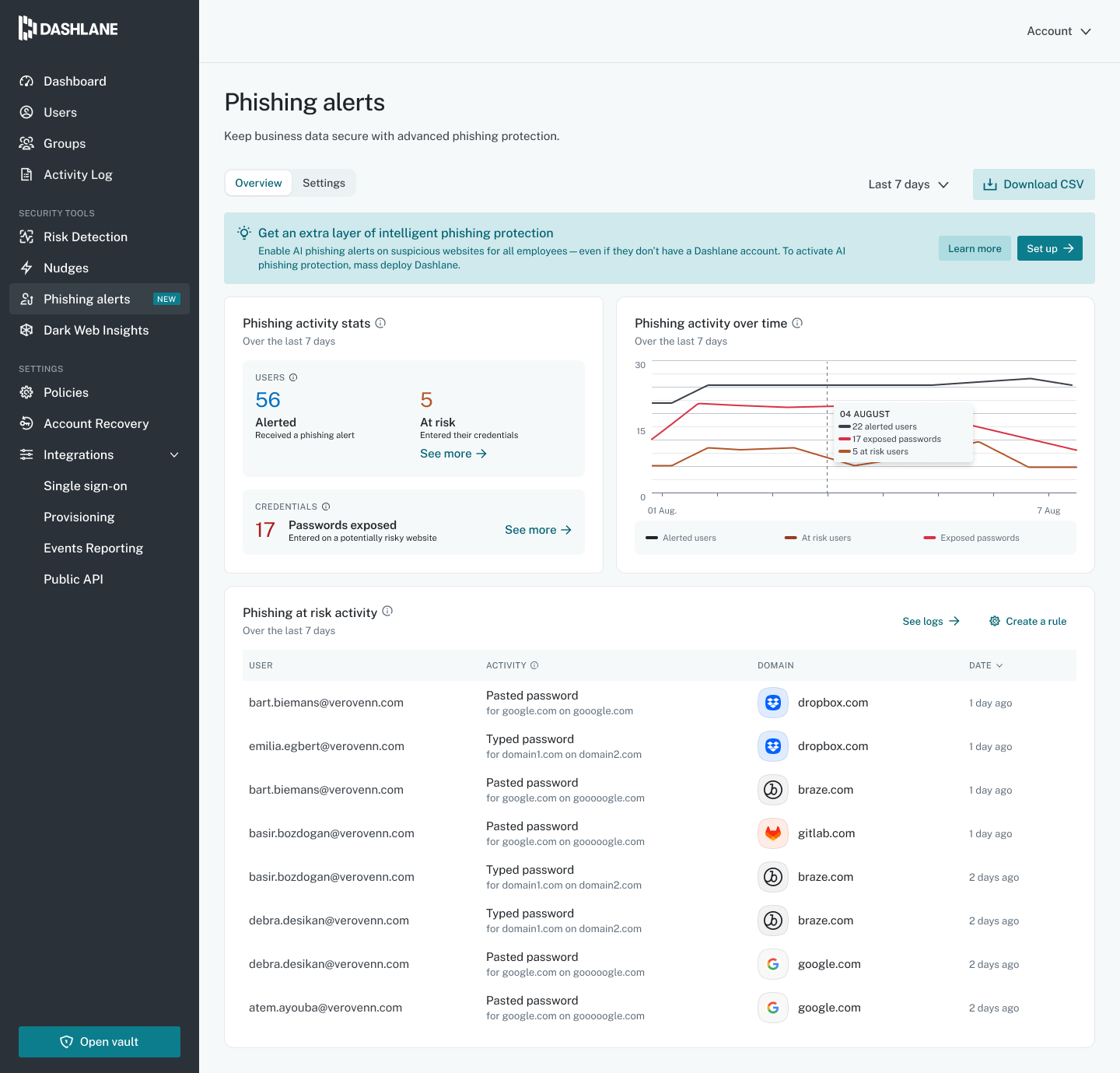Select the Overview tab
The height and width of the screenshot is (1073, 1120).
258,183
